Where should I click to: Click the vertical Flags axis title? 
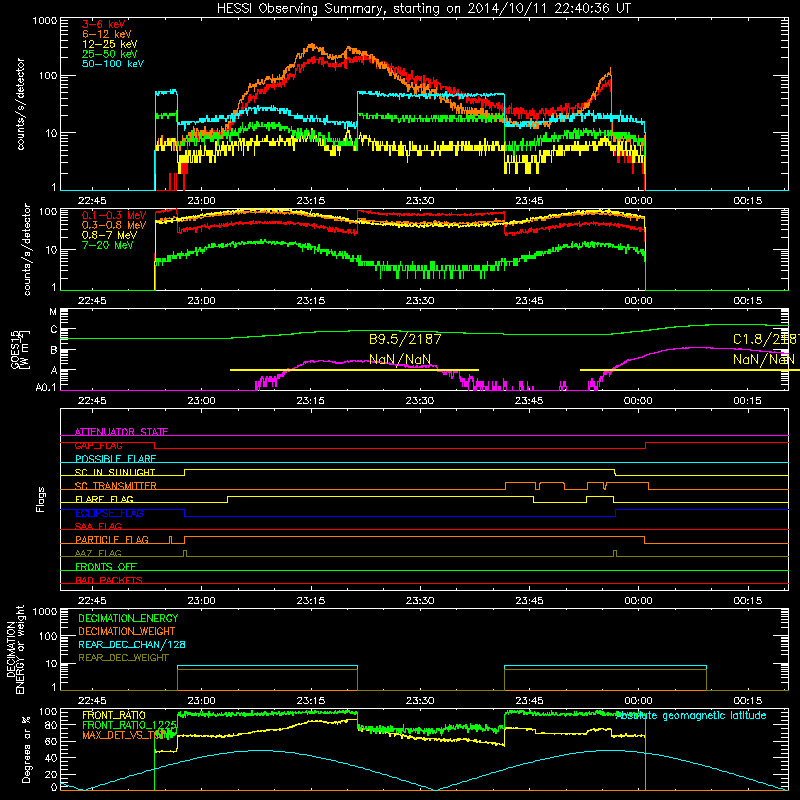(41, 499)
